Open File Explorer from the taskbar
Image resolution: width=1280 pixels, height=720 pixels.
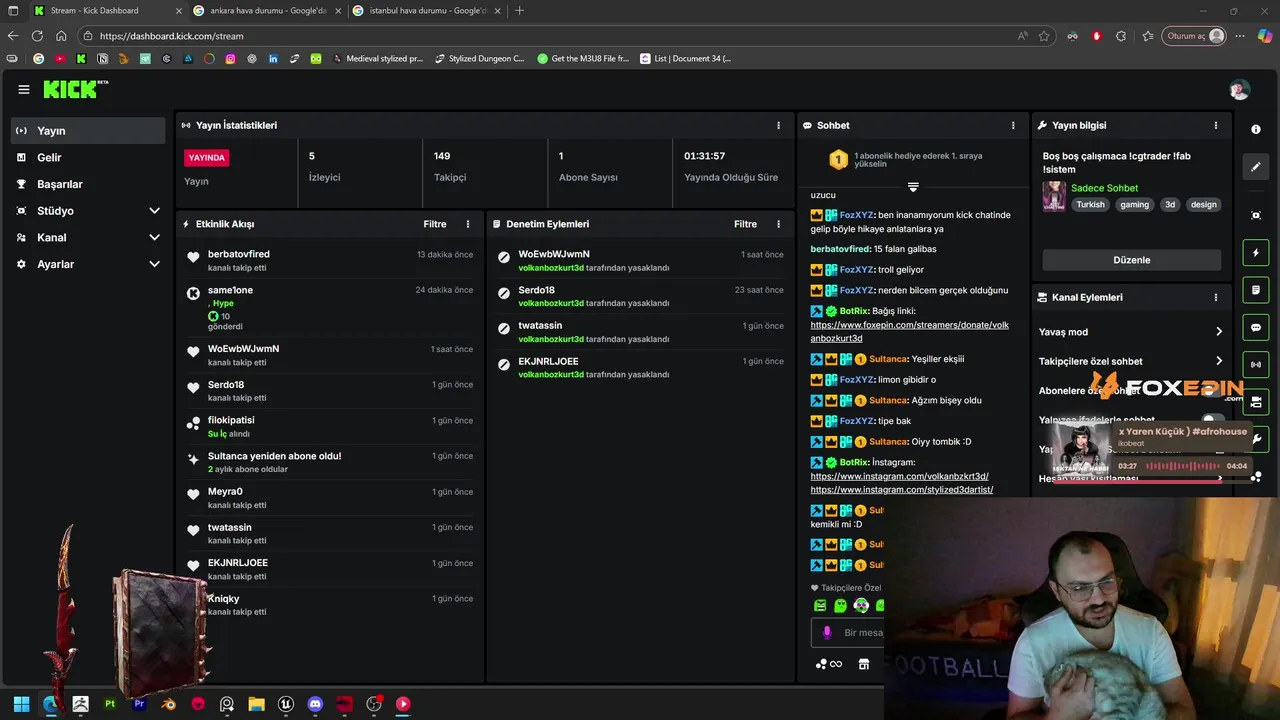coord(256,704)
